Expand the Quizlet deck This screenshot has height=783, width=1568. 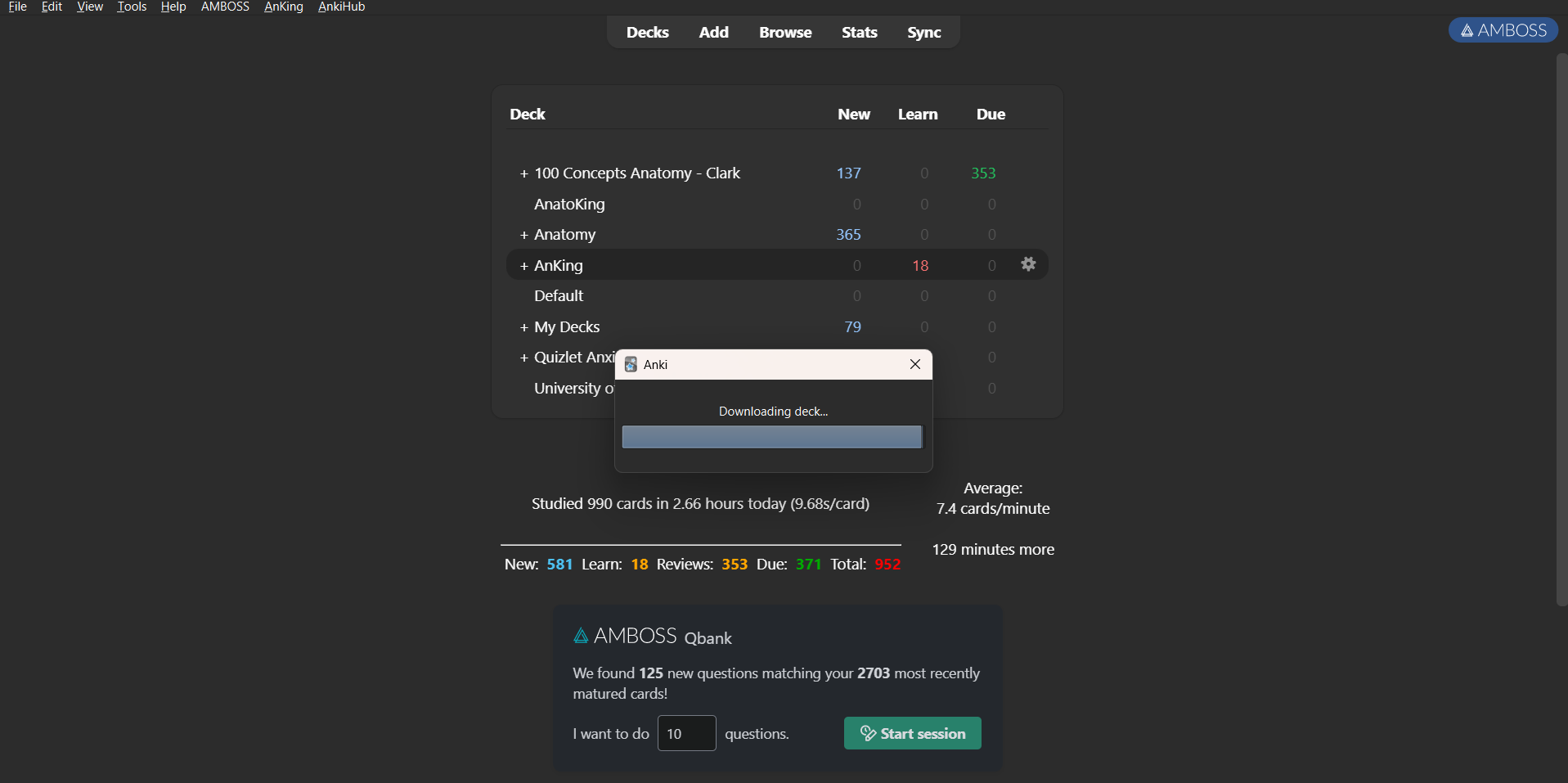(x=524, y=358)
